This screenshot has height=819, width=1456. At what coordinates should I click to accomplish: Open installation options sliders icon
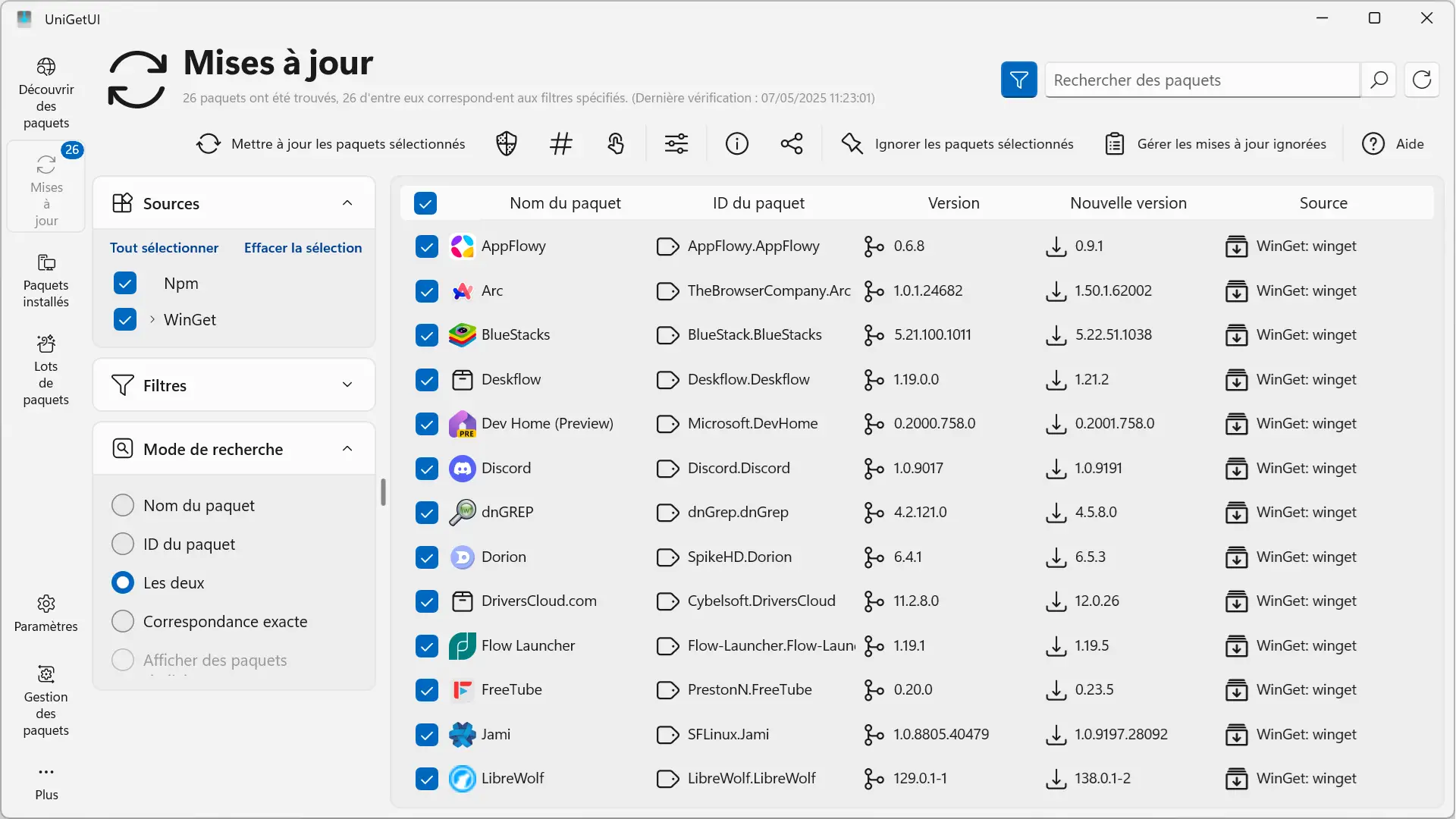676,143
